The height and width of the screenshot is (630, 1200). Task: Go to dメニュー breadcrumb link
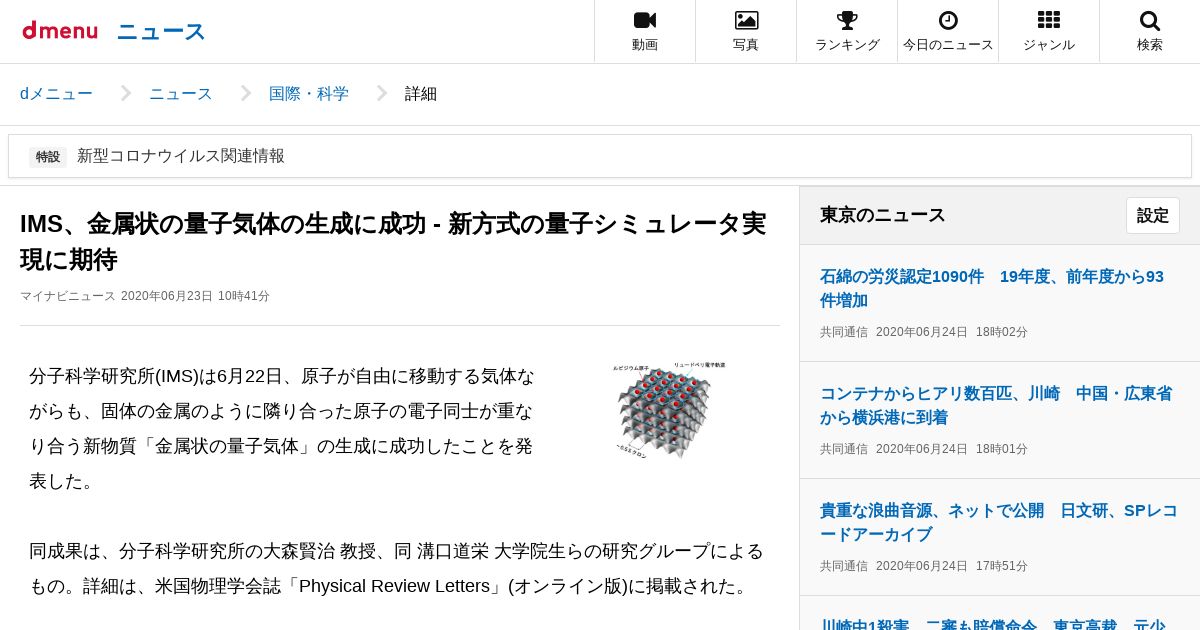click(x=56, y=94)
